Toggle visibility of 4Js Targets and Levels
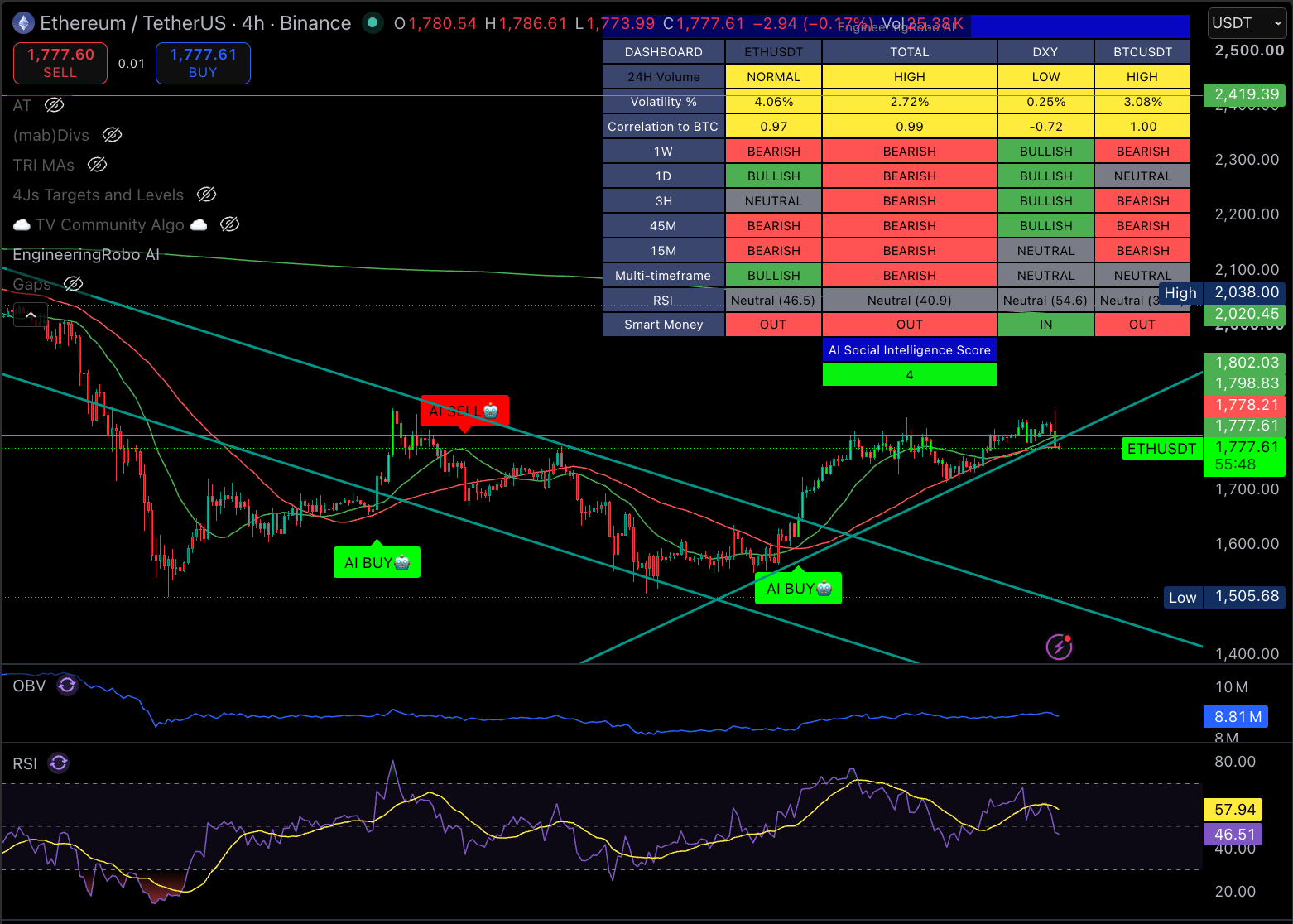1293x924 pixels. [x=207, y=195]
